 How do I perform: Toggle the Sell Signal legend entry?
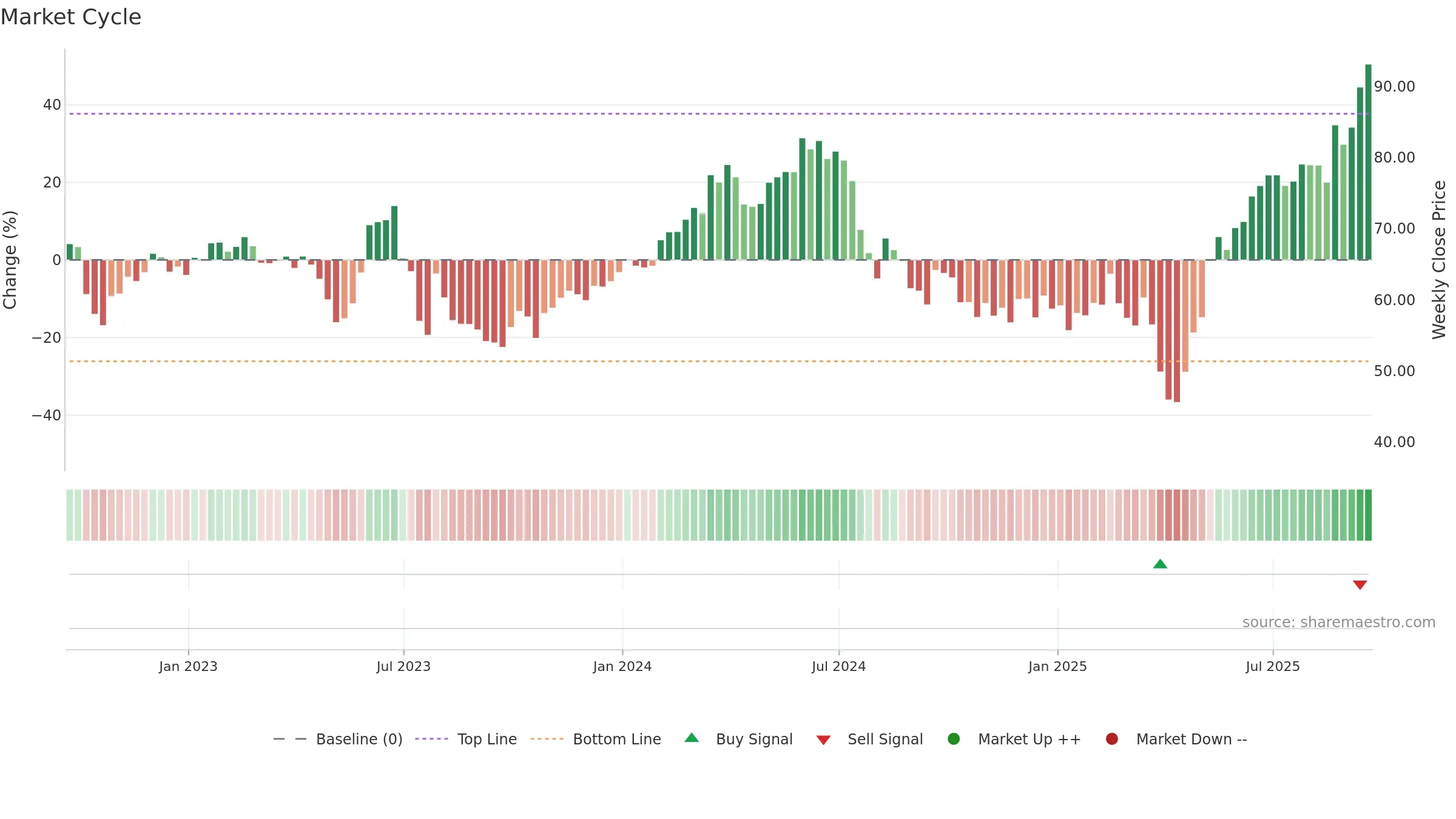click(x=869, y=739)
